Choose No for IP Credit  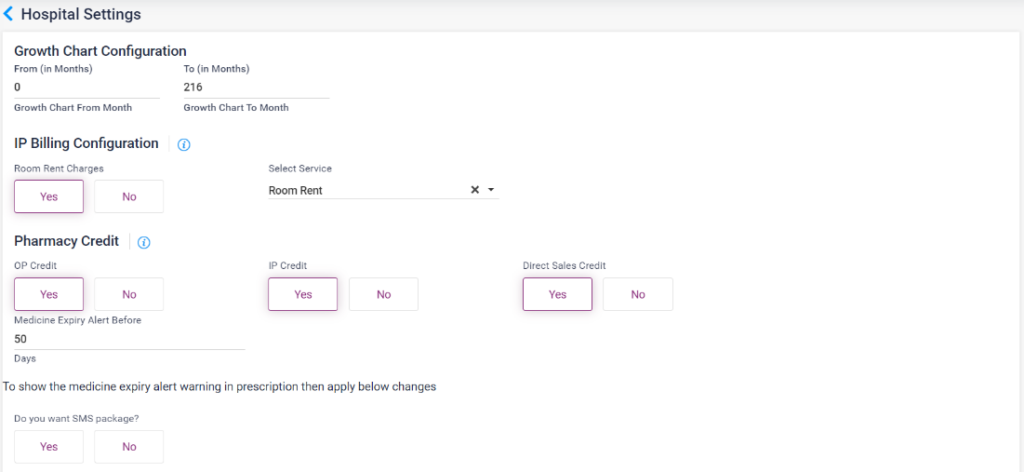[383, 295]
